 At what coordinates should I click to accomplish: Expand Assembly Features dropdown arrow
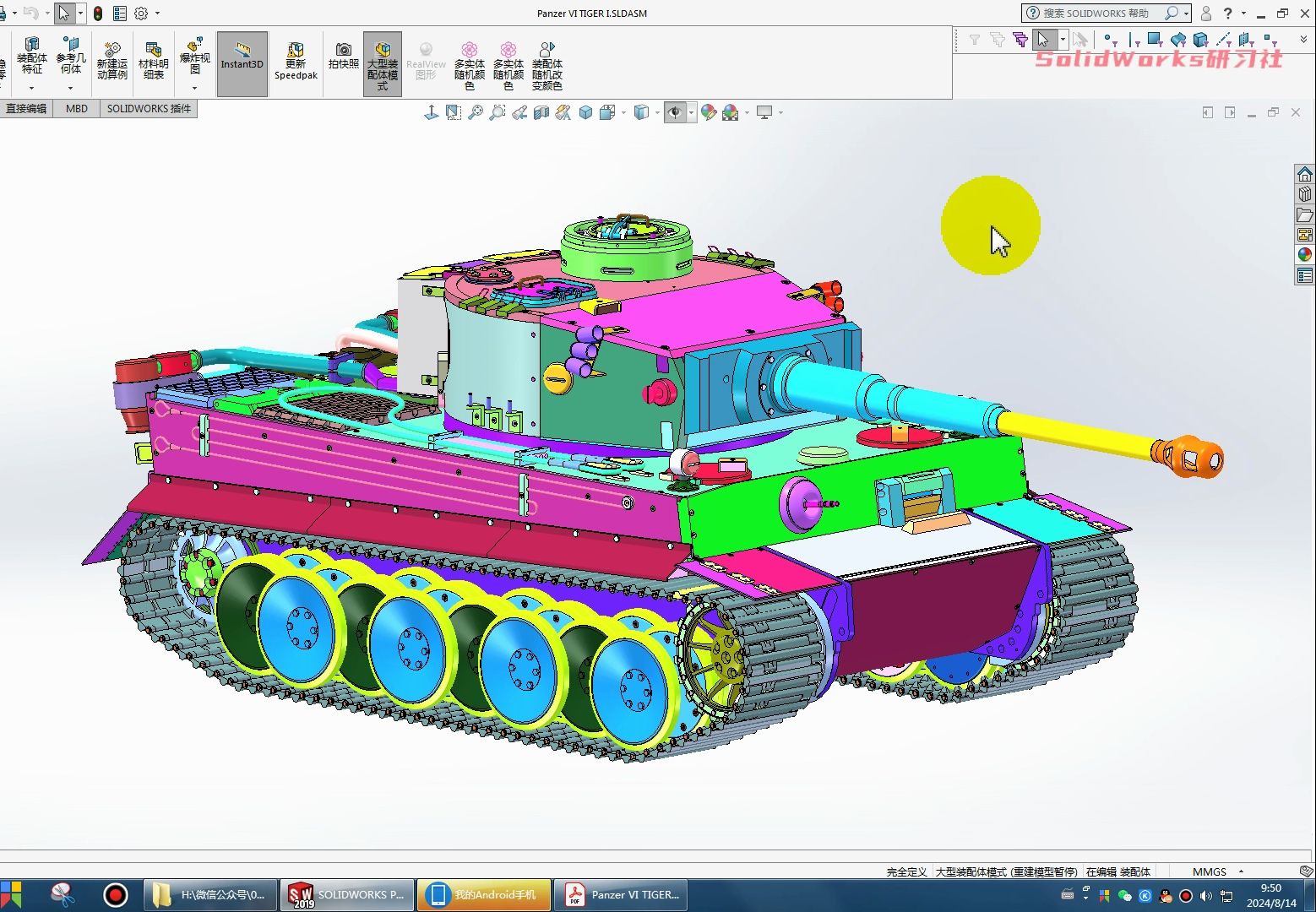[32, 88]
